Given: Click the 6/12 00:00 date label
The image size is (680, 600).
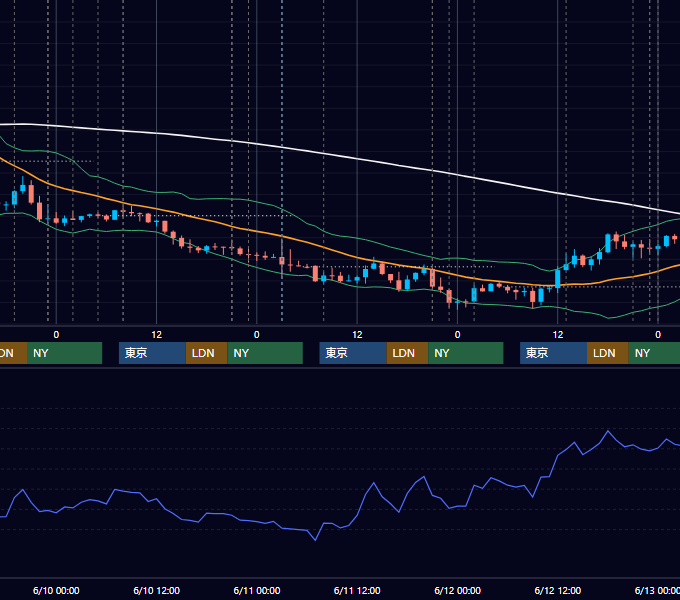Looking at the screenshot, I should pyautogui.click(x=458, y=590).
